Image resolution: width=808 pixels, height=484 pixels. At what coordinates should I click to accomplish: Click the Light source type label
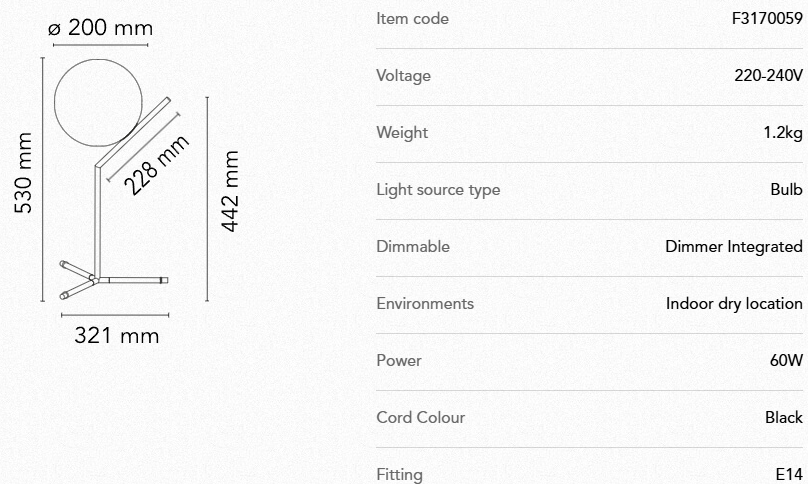438,190
